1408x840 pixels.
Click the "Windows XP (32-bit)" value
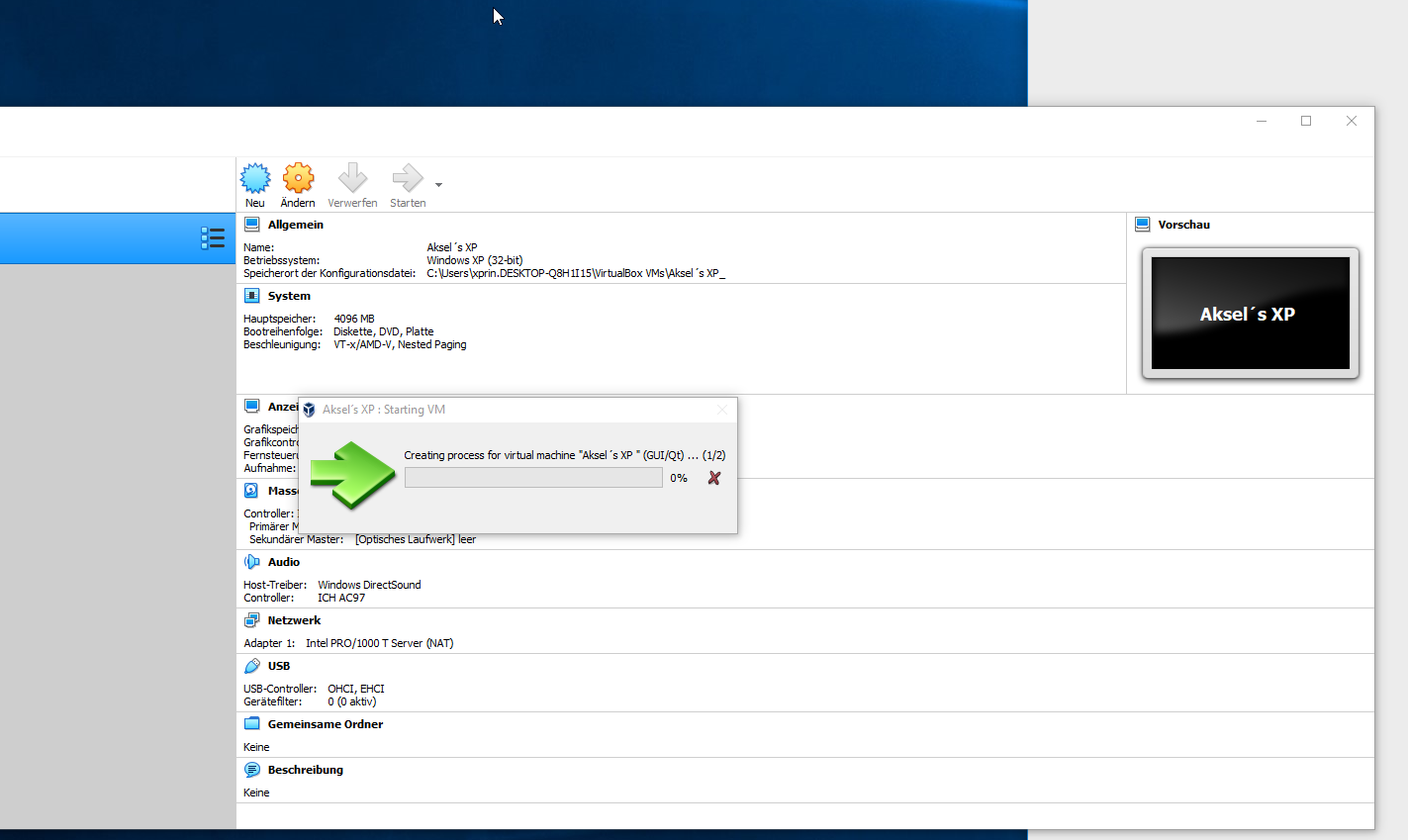tap(475, 260)
